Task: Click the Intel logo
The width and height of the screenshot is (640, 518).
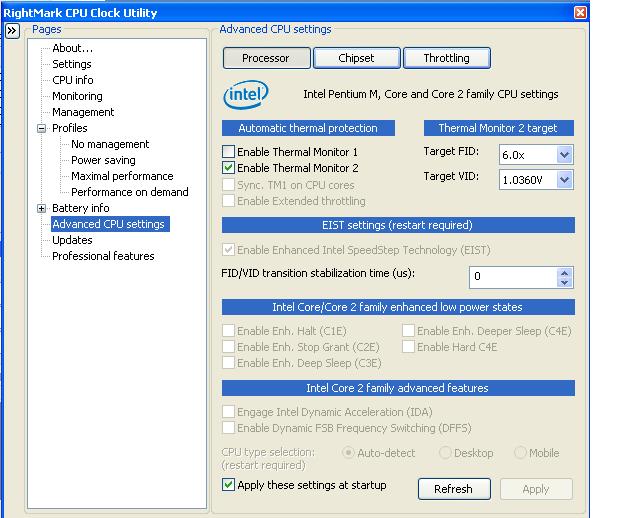Action: coord(246,95)
